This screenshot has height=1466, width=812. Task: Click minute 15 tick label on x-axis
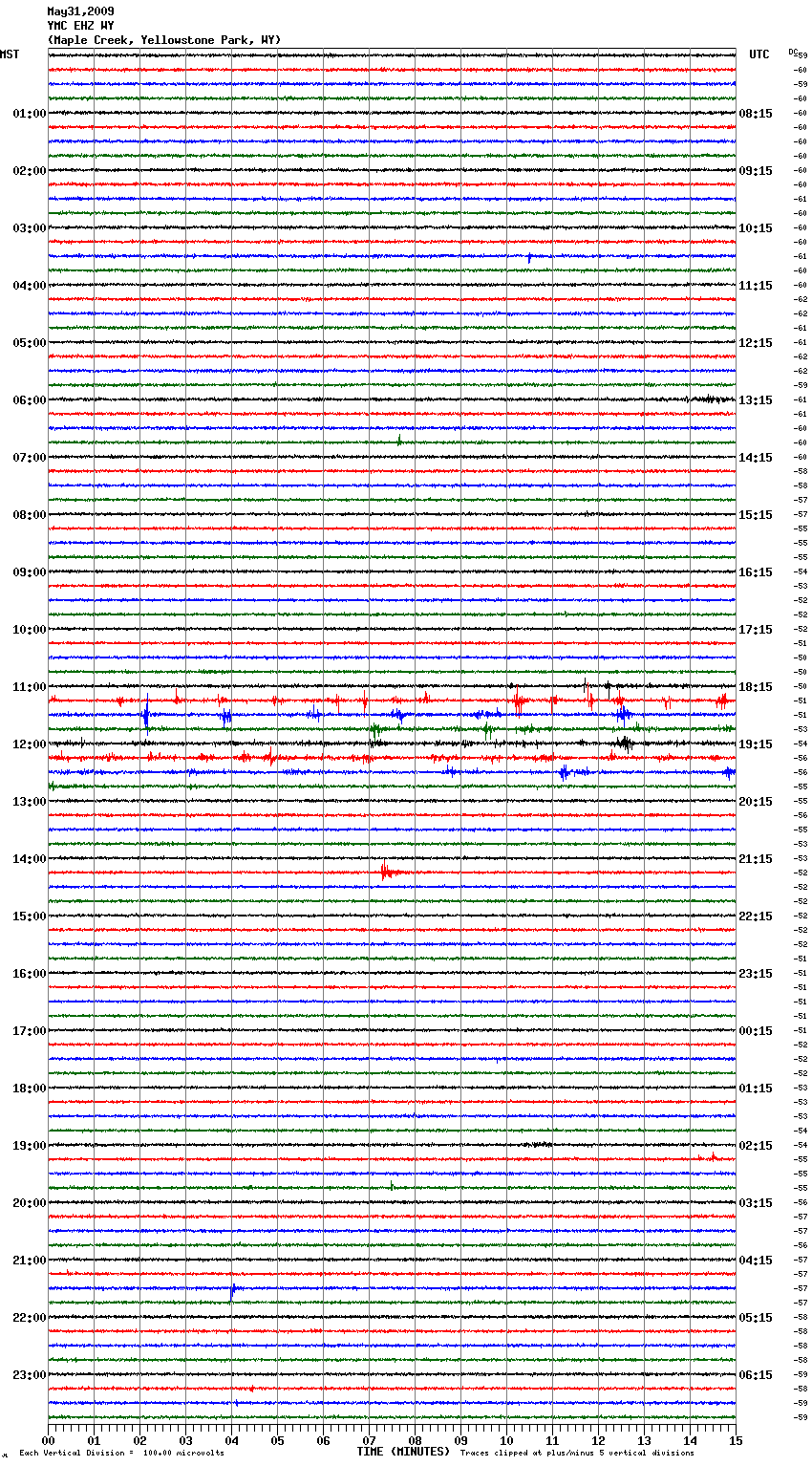(x=736, y=1440)
